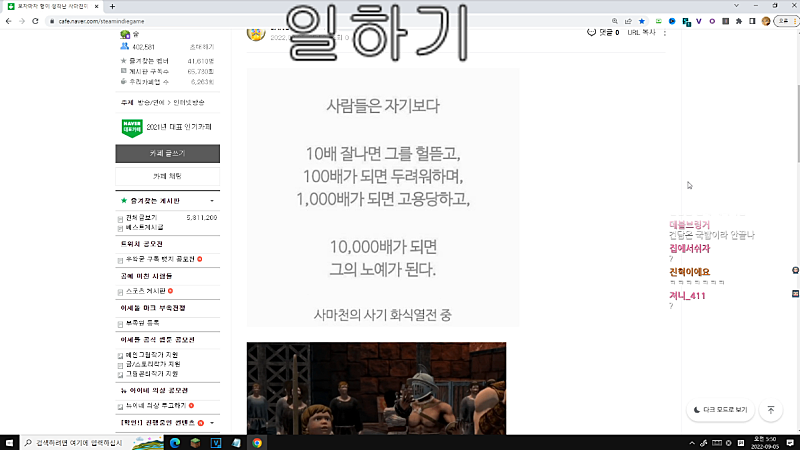This screenshot has width=800, height=450.
Task: Click chat username 저니_411
Action: click(x=687, y=295)
